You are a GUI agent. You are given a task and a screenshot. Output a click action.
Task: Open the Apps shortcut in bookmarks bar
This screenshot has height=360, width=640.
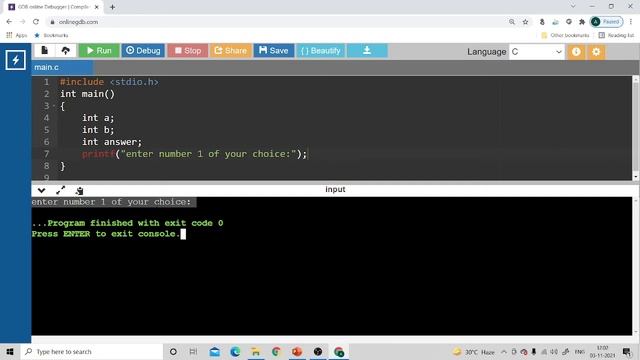pos(17,36)
